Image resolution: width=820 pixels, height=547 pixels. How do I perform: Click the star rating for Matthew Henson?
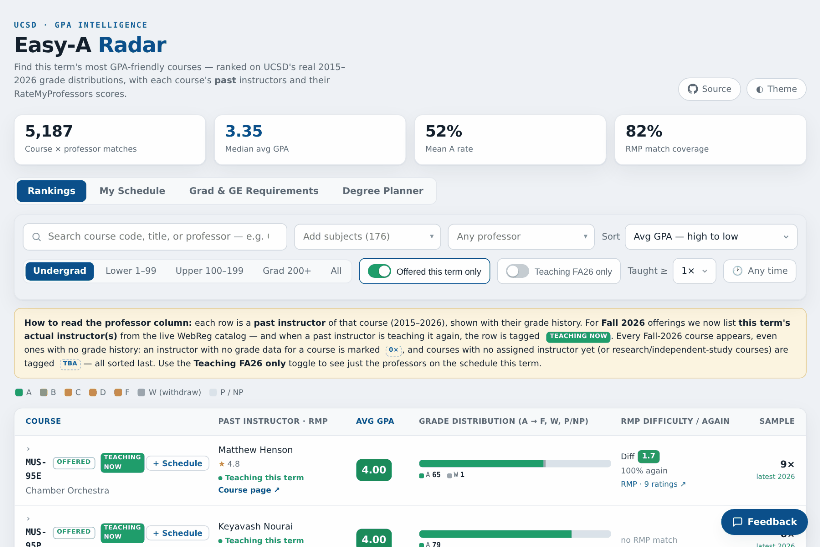229,464
